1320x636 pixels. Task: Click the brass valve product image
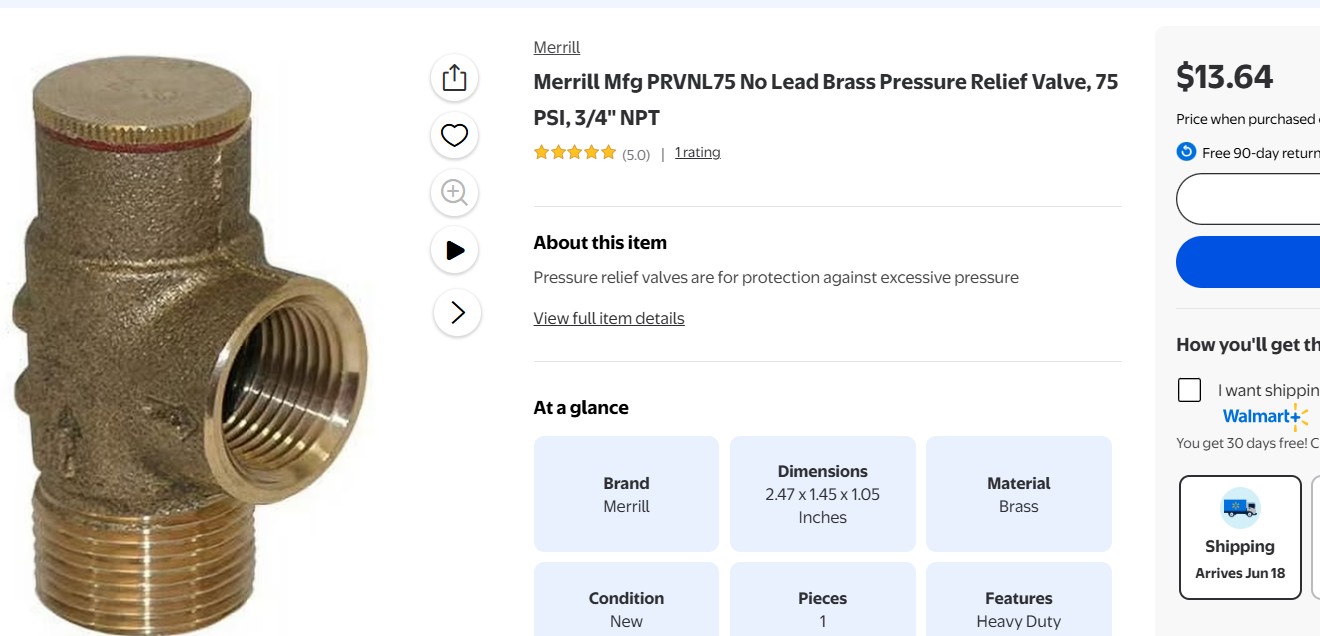(x=190, y=340)
